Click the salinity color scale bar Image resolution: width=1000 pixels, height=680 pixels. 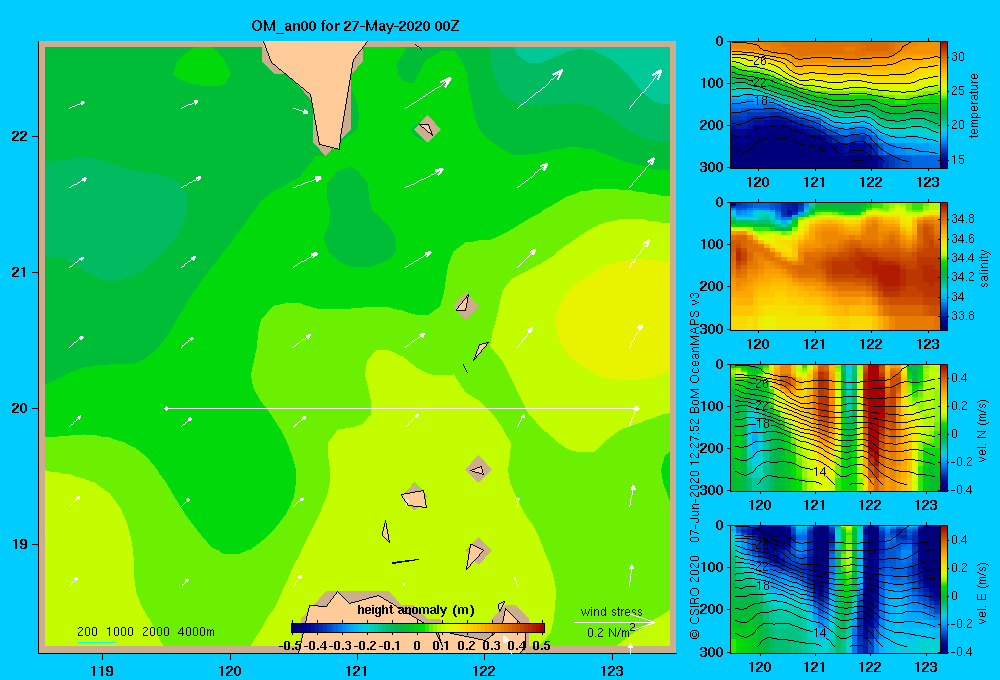(944, 266)
